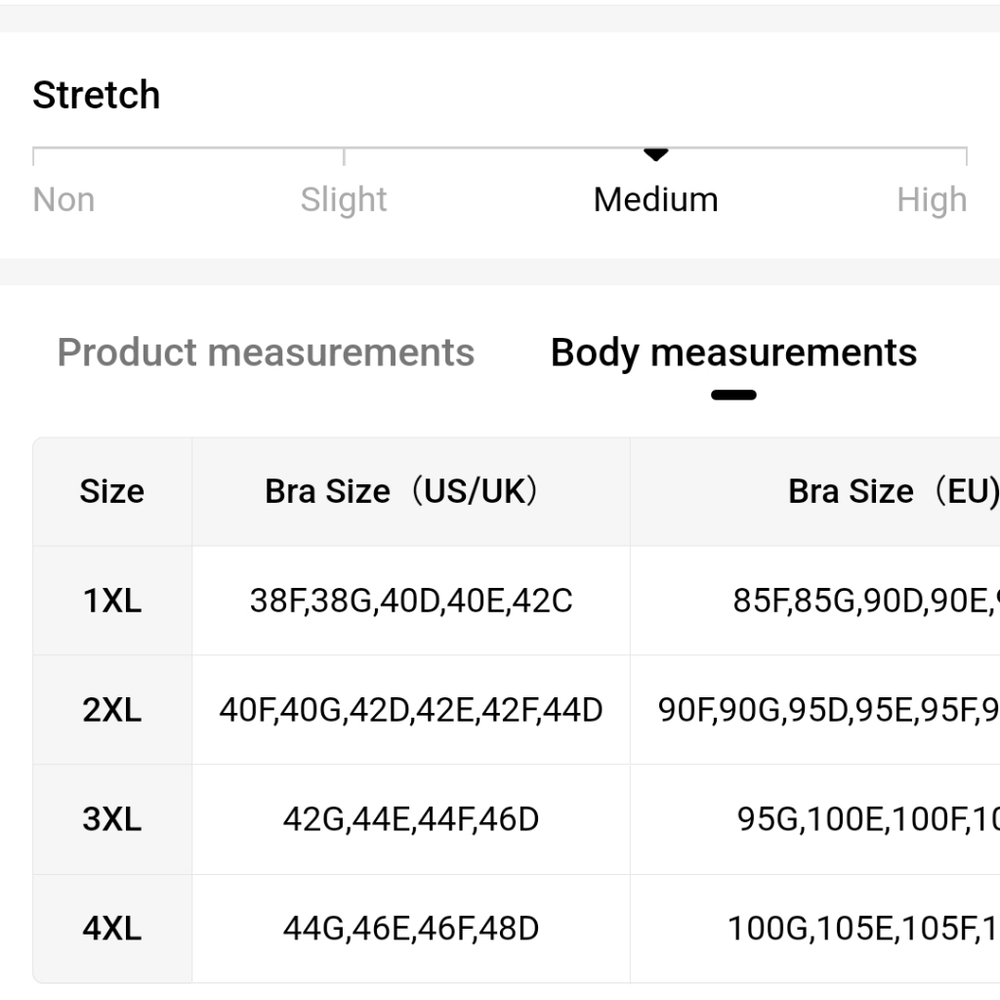1000x1000 pixels.
Task: Click the Size column header
Action: tap(112, 492)
